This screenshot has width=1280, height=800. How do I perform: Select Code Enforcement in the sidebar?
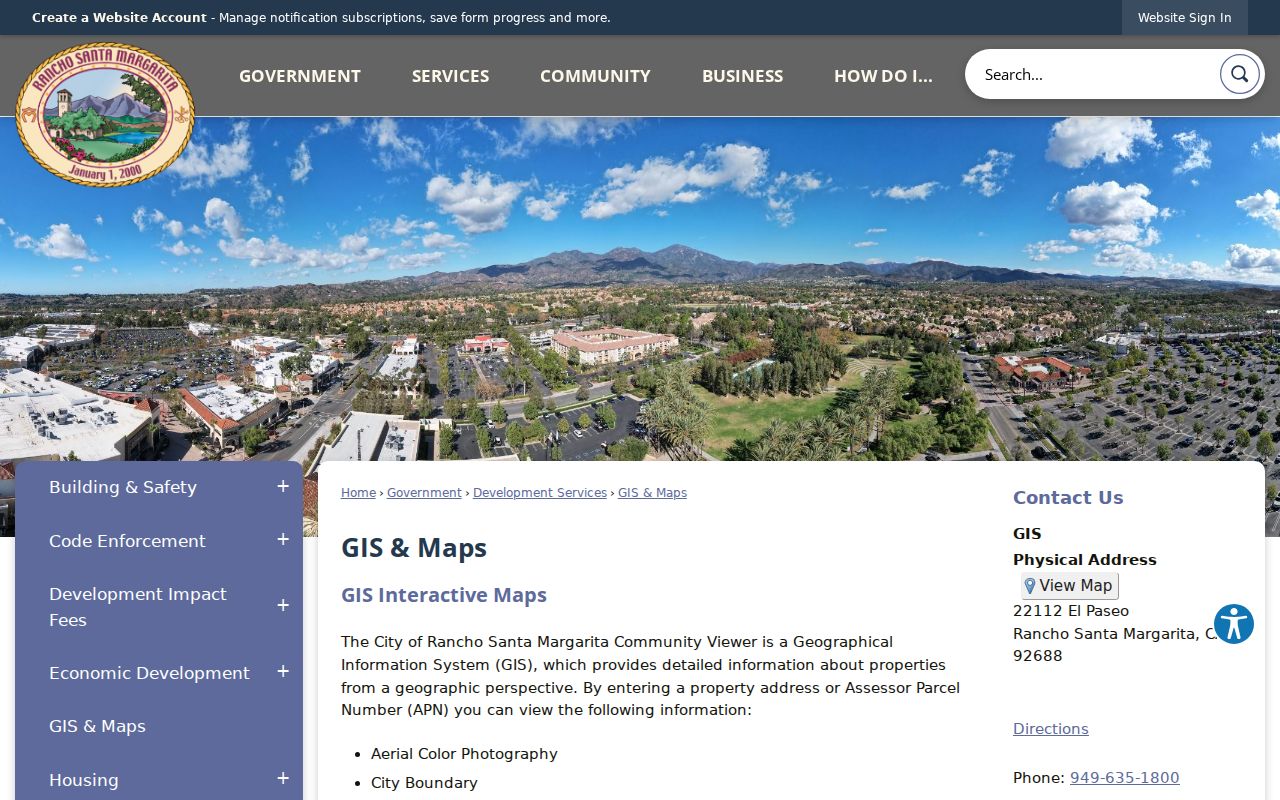click(x=127, y=541)
